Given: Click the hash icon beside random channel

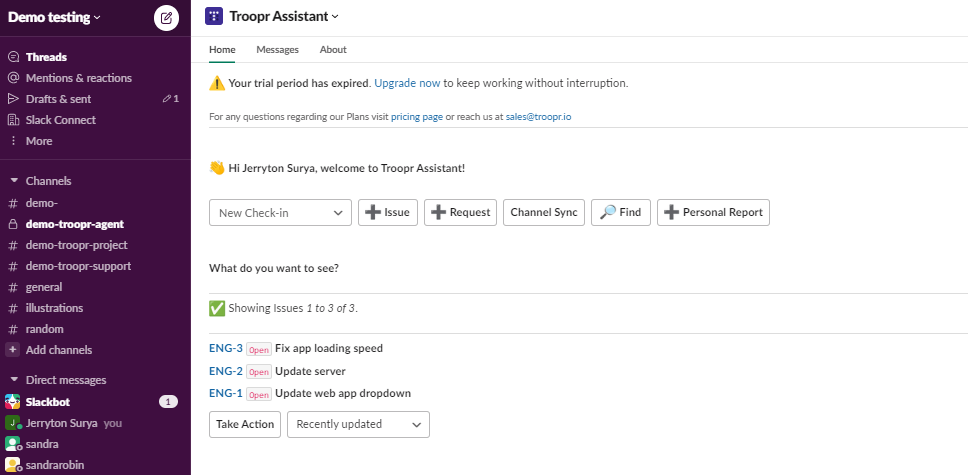Looking at the screenshot, I should 13,329.
